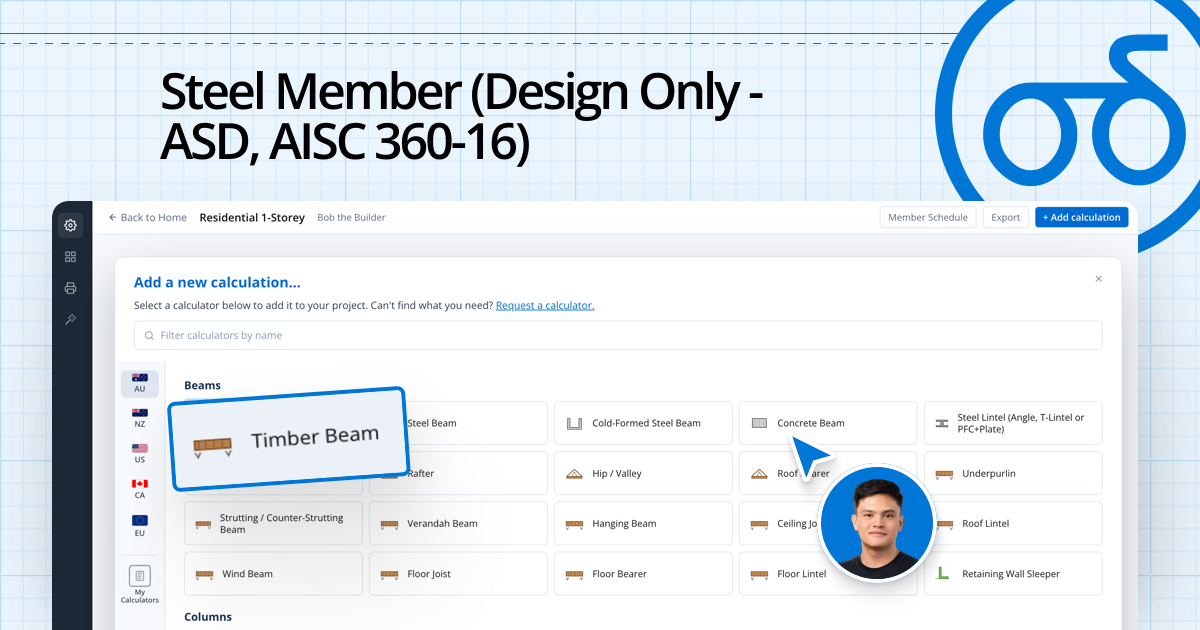
Task: Click the Export button
Action: tap(1005, 217)
